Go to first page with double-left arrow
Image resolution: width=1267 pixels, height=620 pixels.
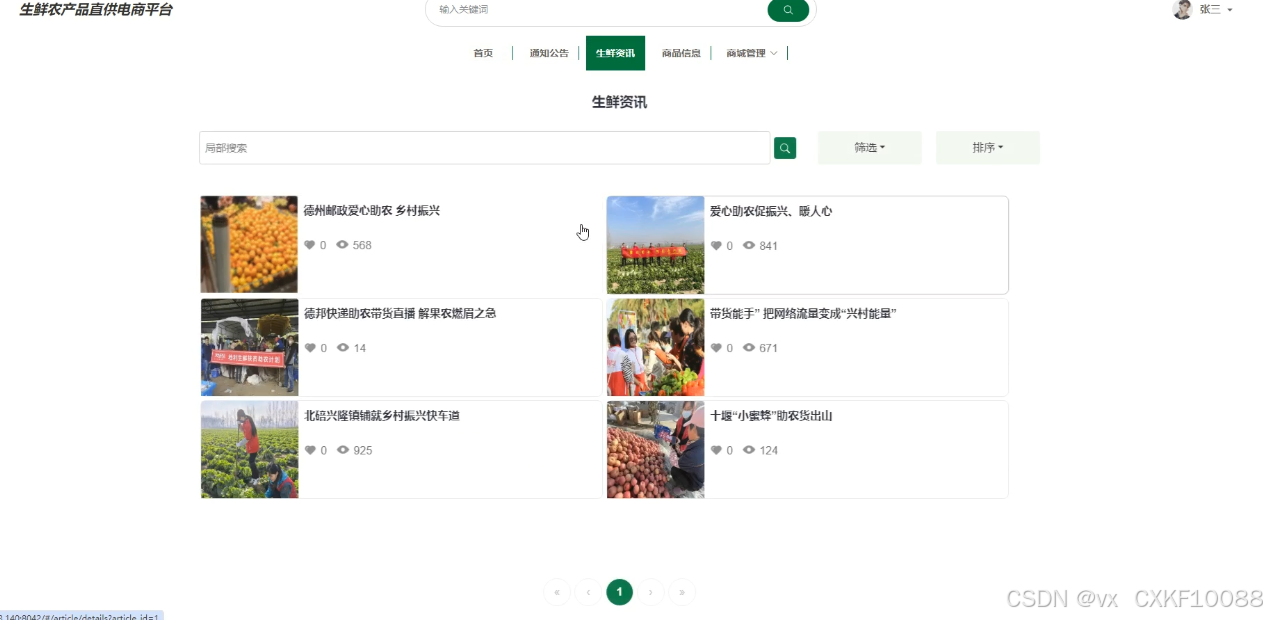557,592
